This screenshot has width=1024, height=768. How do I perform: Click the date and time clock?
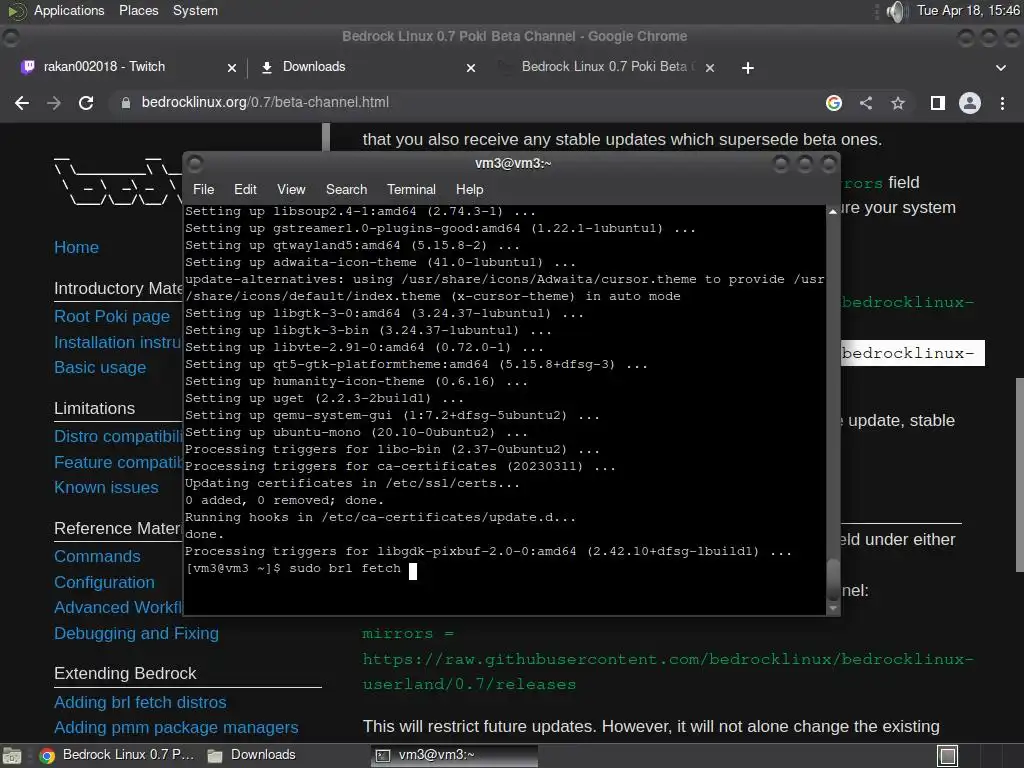click(968, 10)
